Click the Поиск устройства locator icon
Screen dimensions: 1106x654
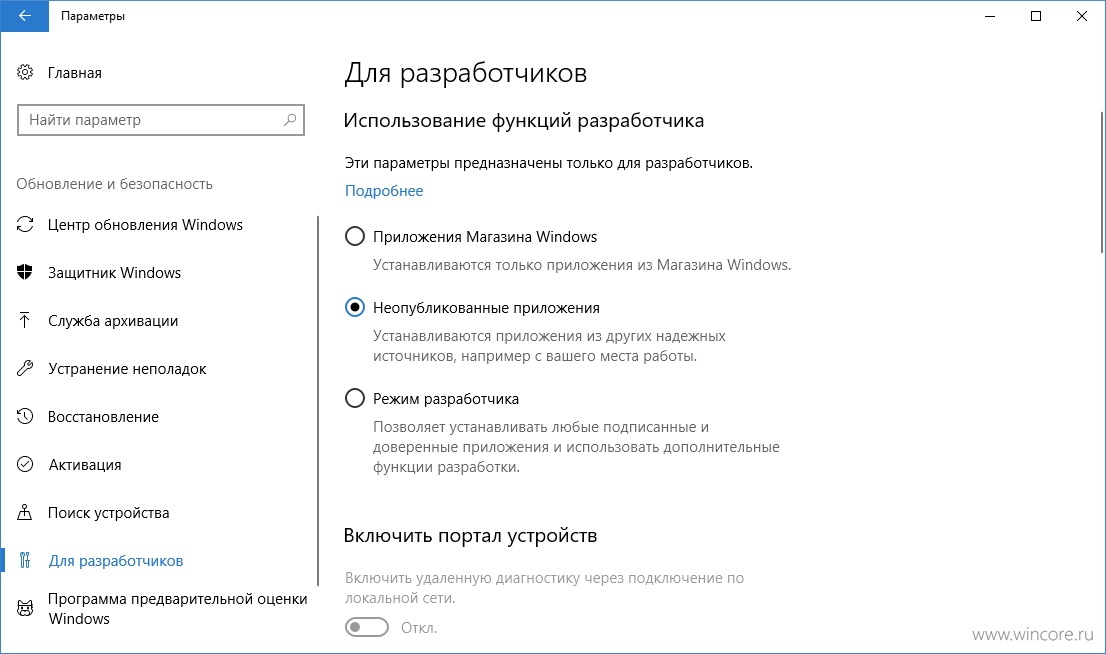click(x=25, y=512)
